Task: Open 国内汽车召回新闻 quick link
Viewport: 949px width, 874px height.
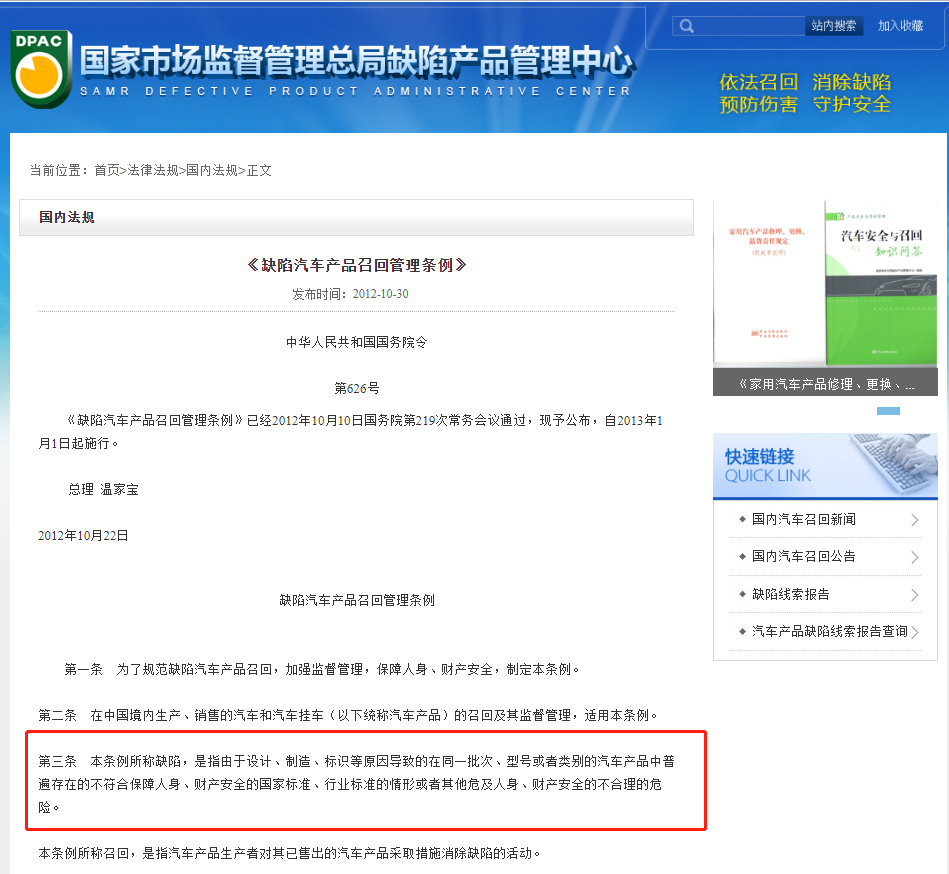Action: (x=804, y=519)
